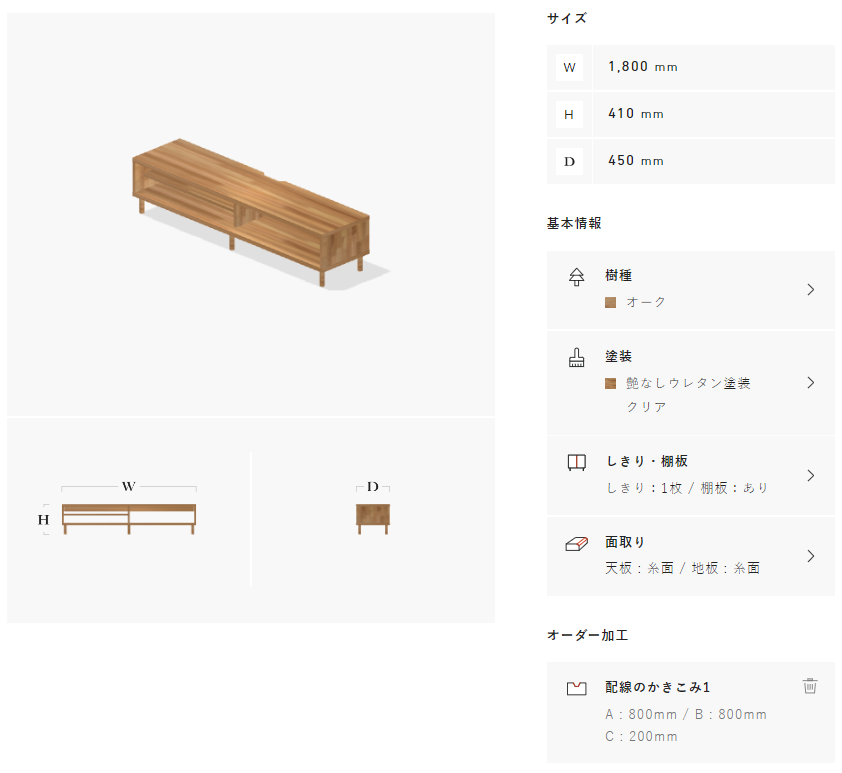Click the tree icon beside 樹種
Screen dimensions: 842x773
point(576,276)
